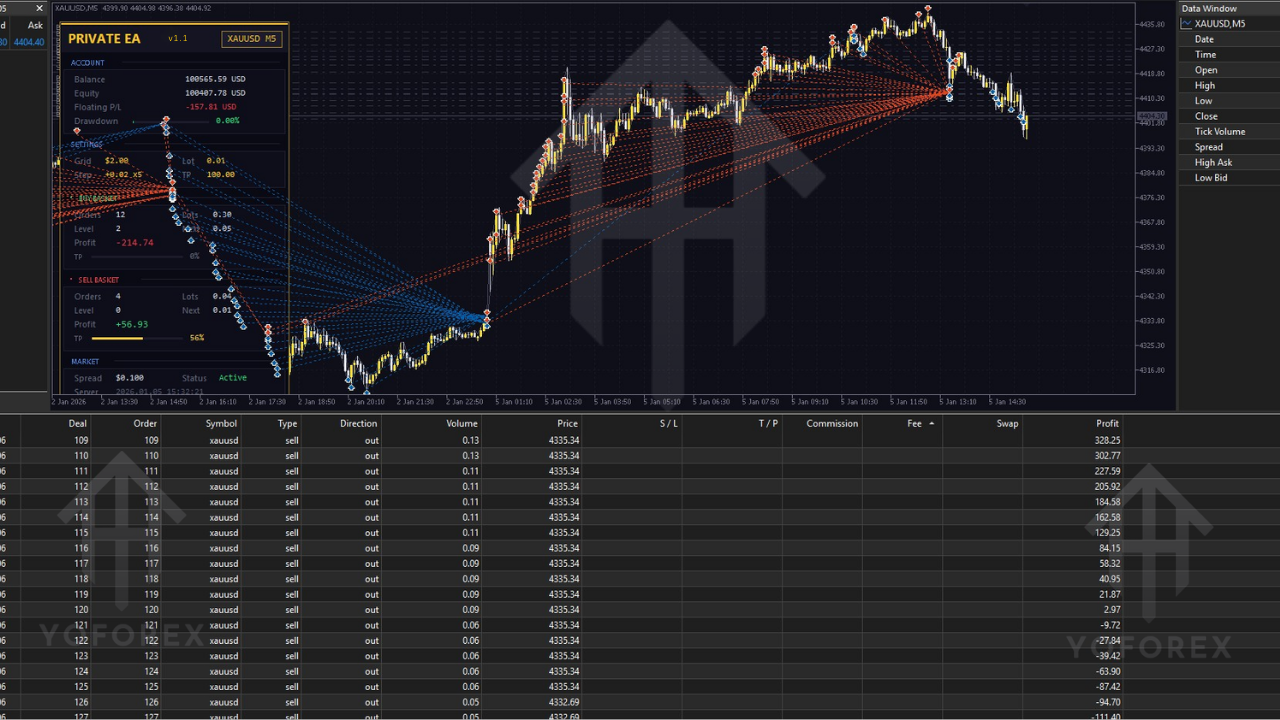The width and height of the screenshot is (1280, 720).
Task: Click the bullet icon beside BUY BASKET header
Action: (x=73, y=196)
